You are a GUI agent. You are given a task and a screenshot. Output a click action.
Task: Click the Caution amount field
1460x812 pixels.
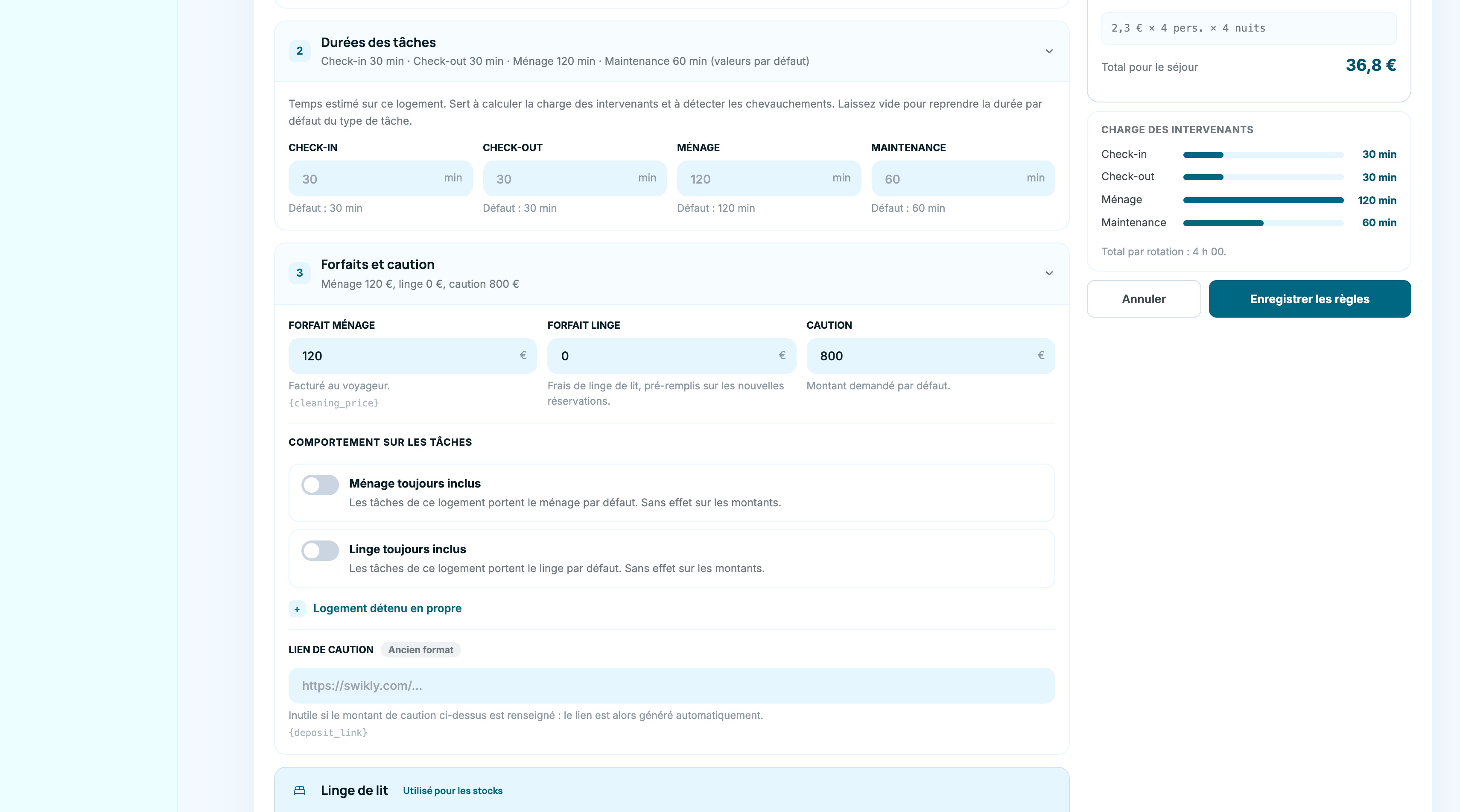[x=931, y=356]
